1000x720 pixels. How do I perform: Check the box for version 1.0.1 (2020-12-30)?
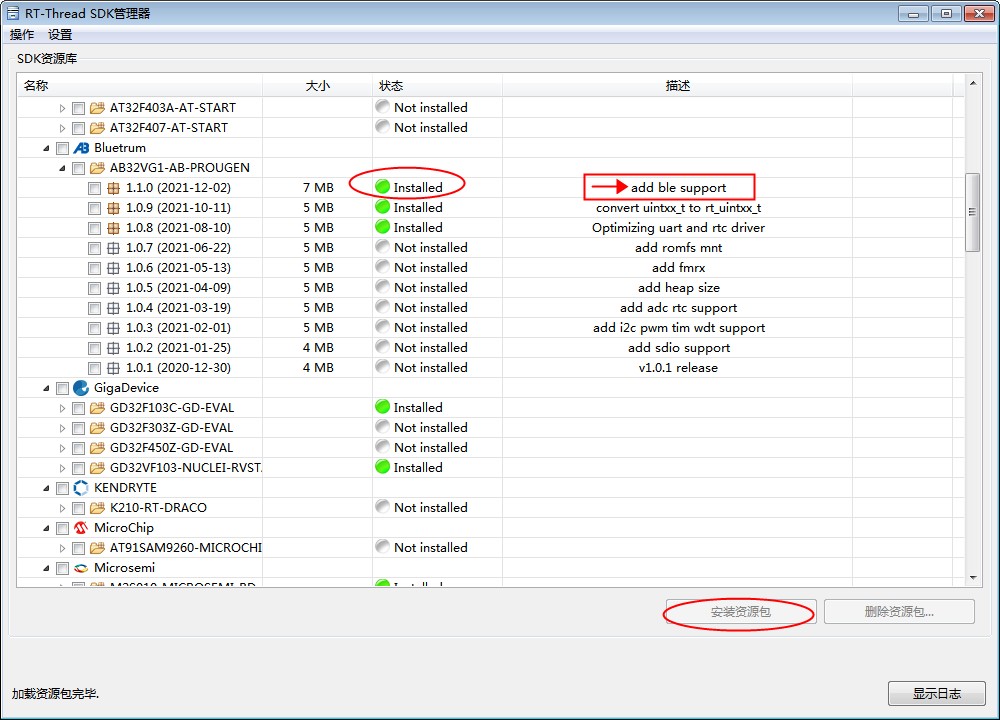[x=94, y=368]
